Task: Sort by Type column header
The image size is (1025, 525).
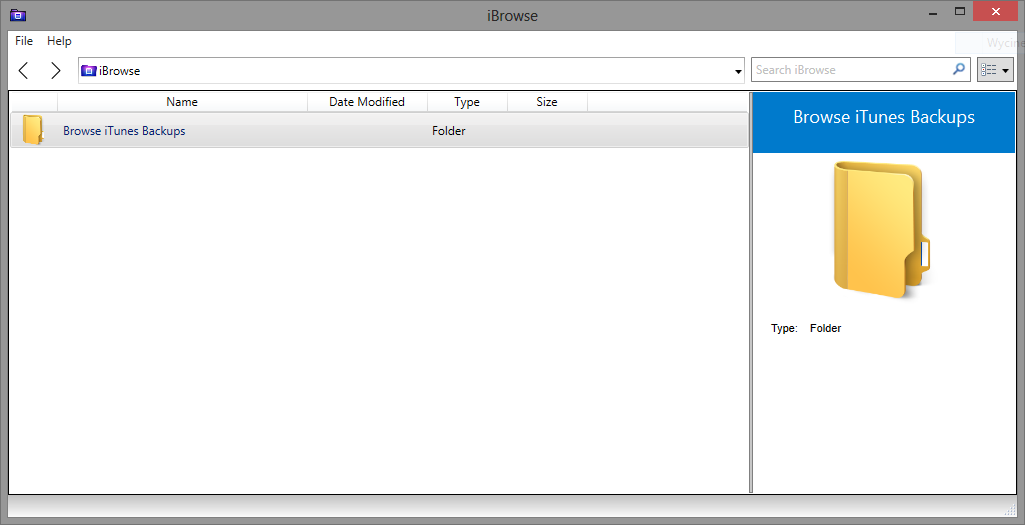Action: tap(467, 102)
